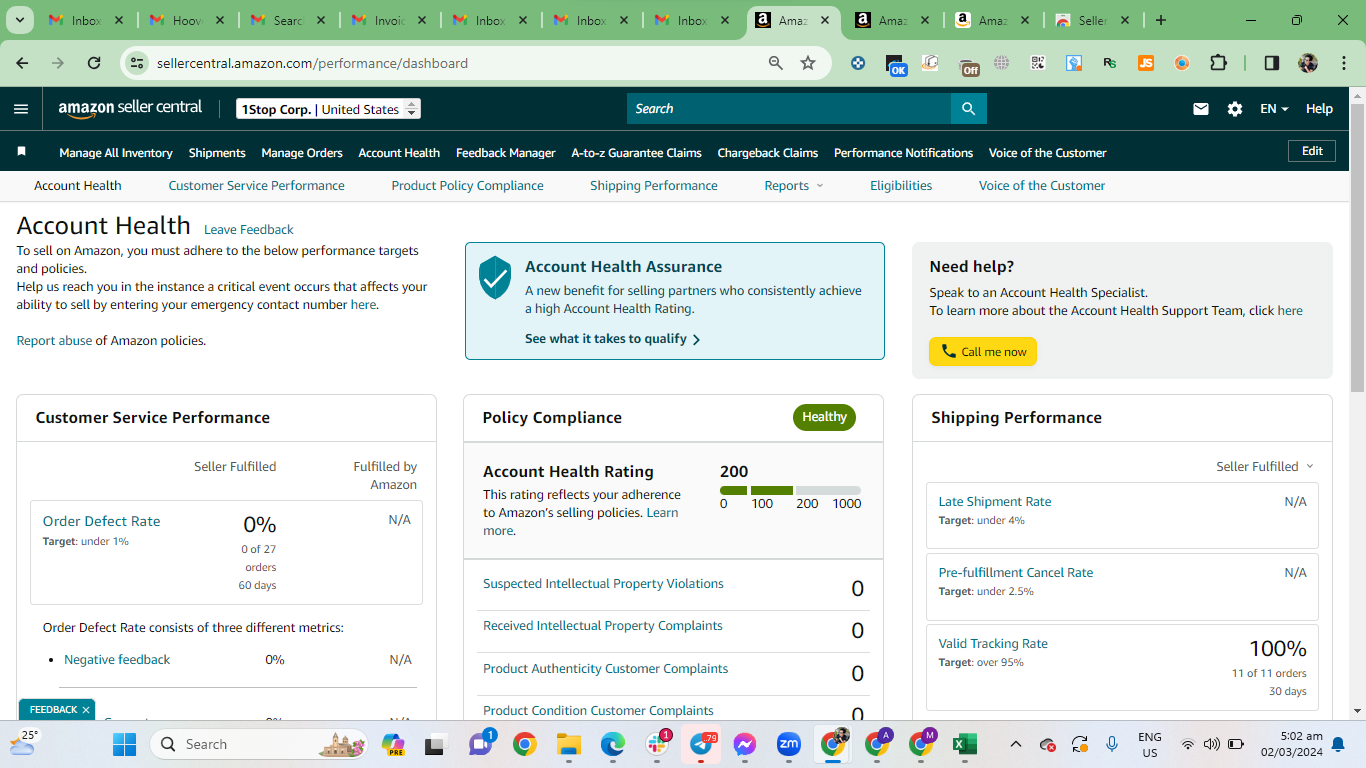Bookmark this page with the star icon
This screenshot has width=1366, height=768.
(x=808, y=63)
